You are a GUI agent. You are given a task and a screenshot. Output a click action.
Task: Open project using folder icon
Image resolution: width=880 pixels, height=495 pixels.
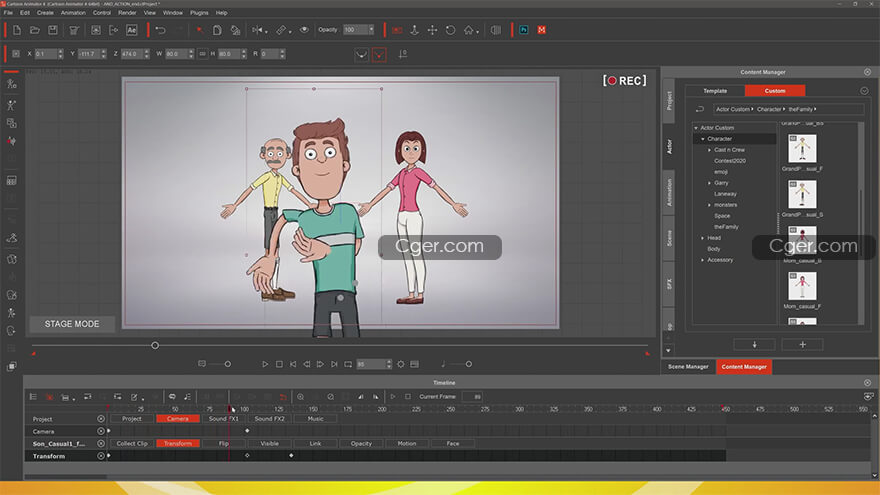(35, 30)
